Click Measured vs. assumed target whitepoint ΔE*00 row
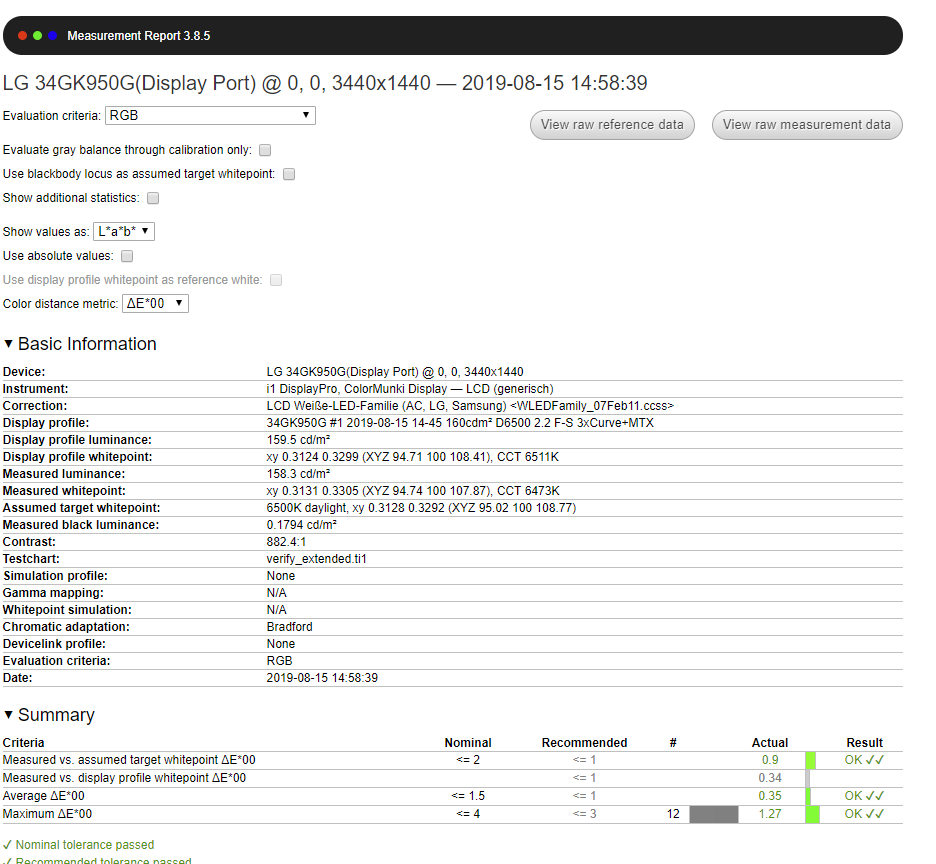Viewport: 936px width, 864px height. tap(452, 760)
